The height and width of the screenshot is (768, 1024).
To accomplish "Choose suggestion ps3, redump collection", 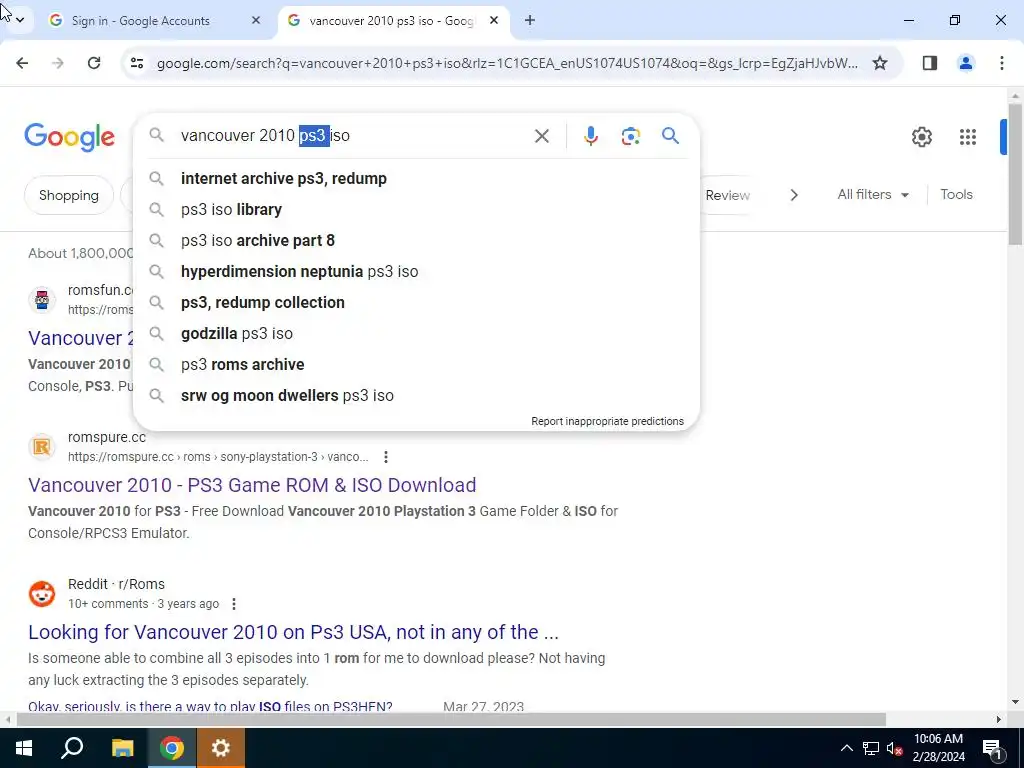I will pos(416,302).
